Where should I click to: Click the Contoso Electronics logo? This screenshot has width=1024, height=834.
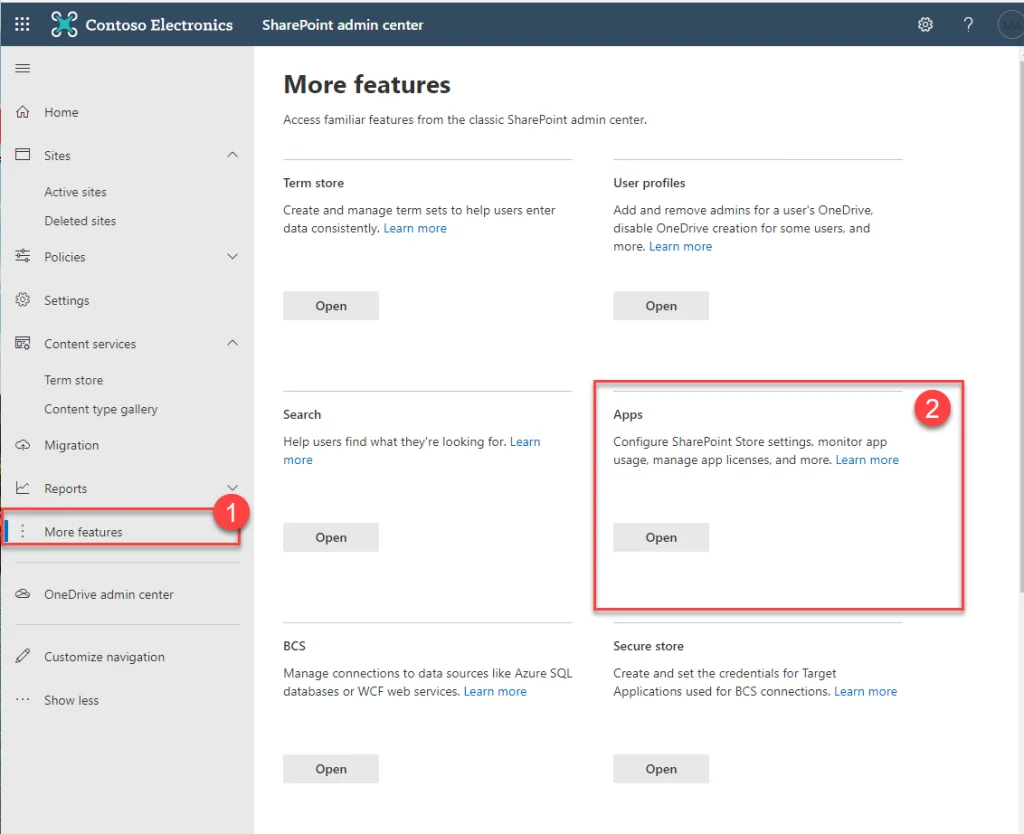coord(64,24)
